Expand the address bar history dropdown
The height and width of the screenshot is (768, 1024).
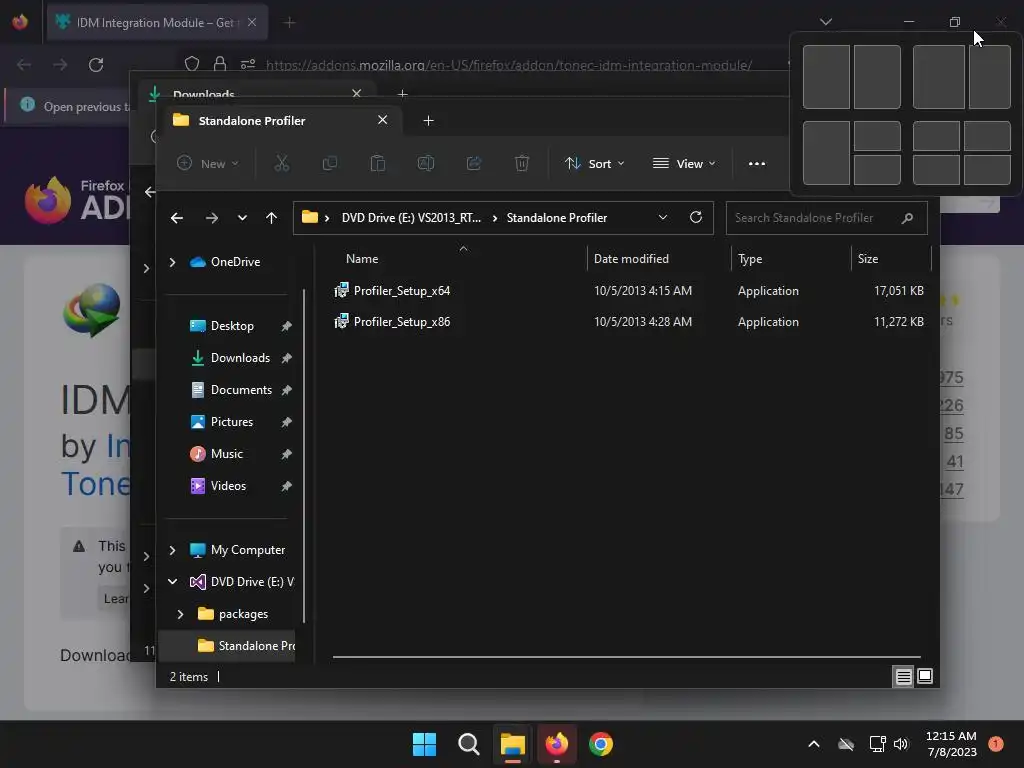663,217
